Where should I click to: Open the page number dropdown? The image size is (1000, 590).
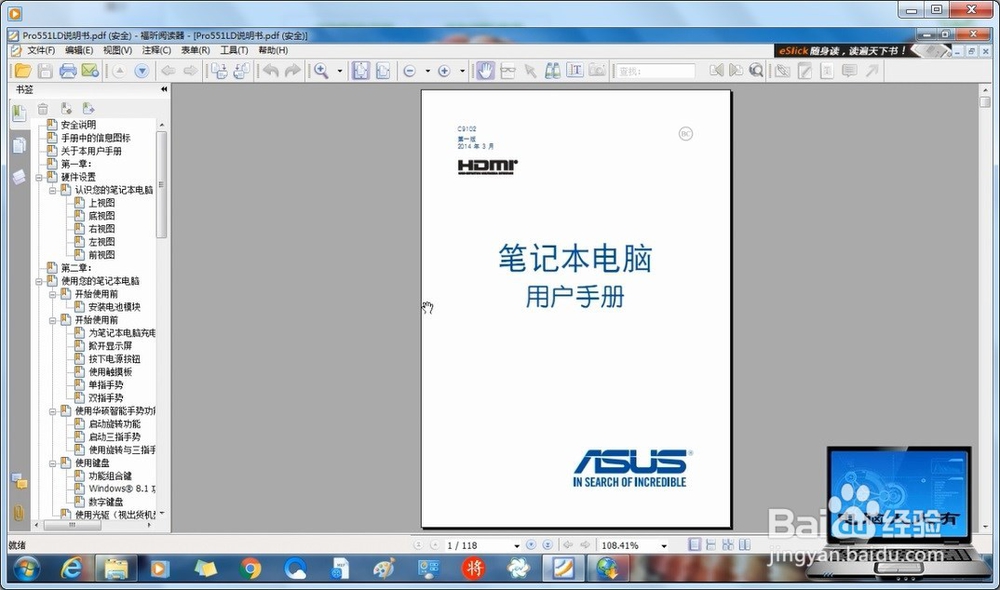[x=517, y=546]
